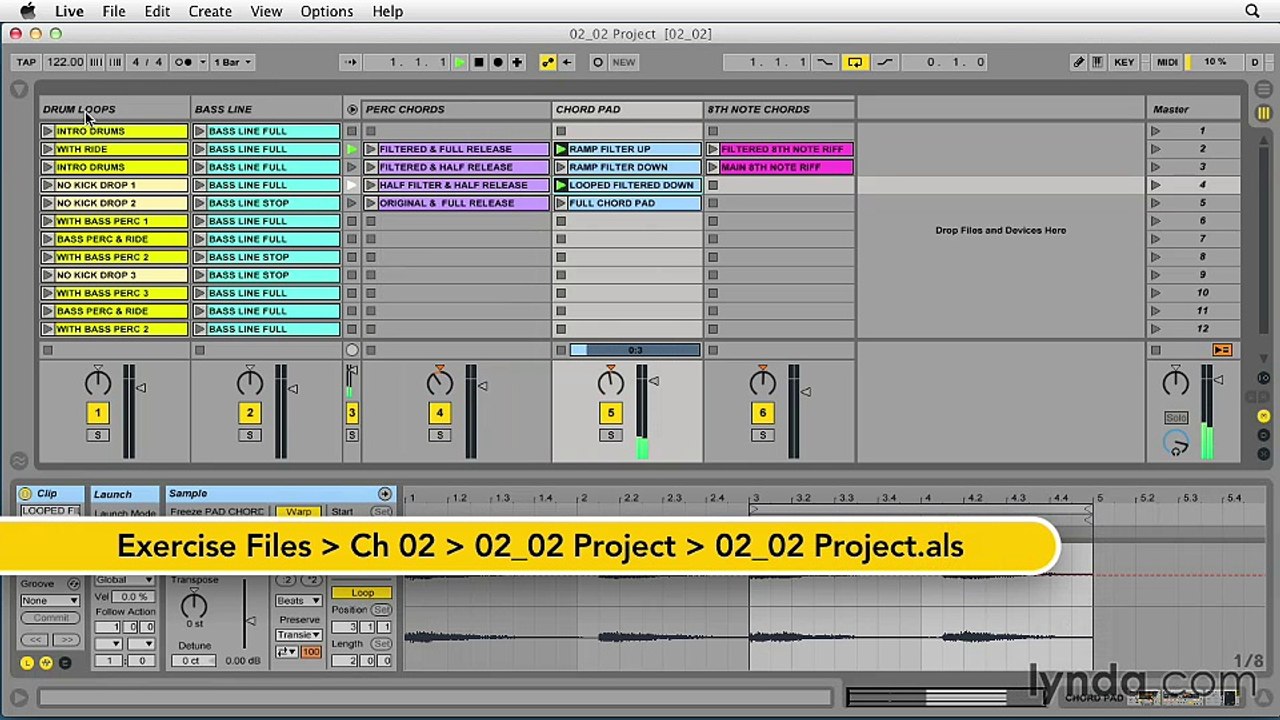Show the browser with the top-left triangle
The width and height of the screenshot is (1280, 720).
[19, 89]
